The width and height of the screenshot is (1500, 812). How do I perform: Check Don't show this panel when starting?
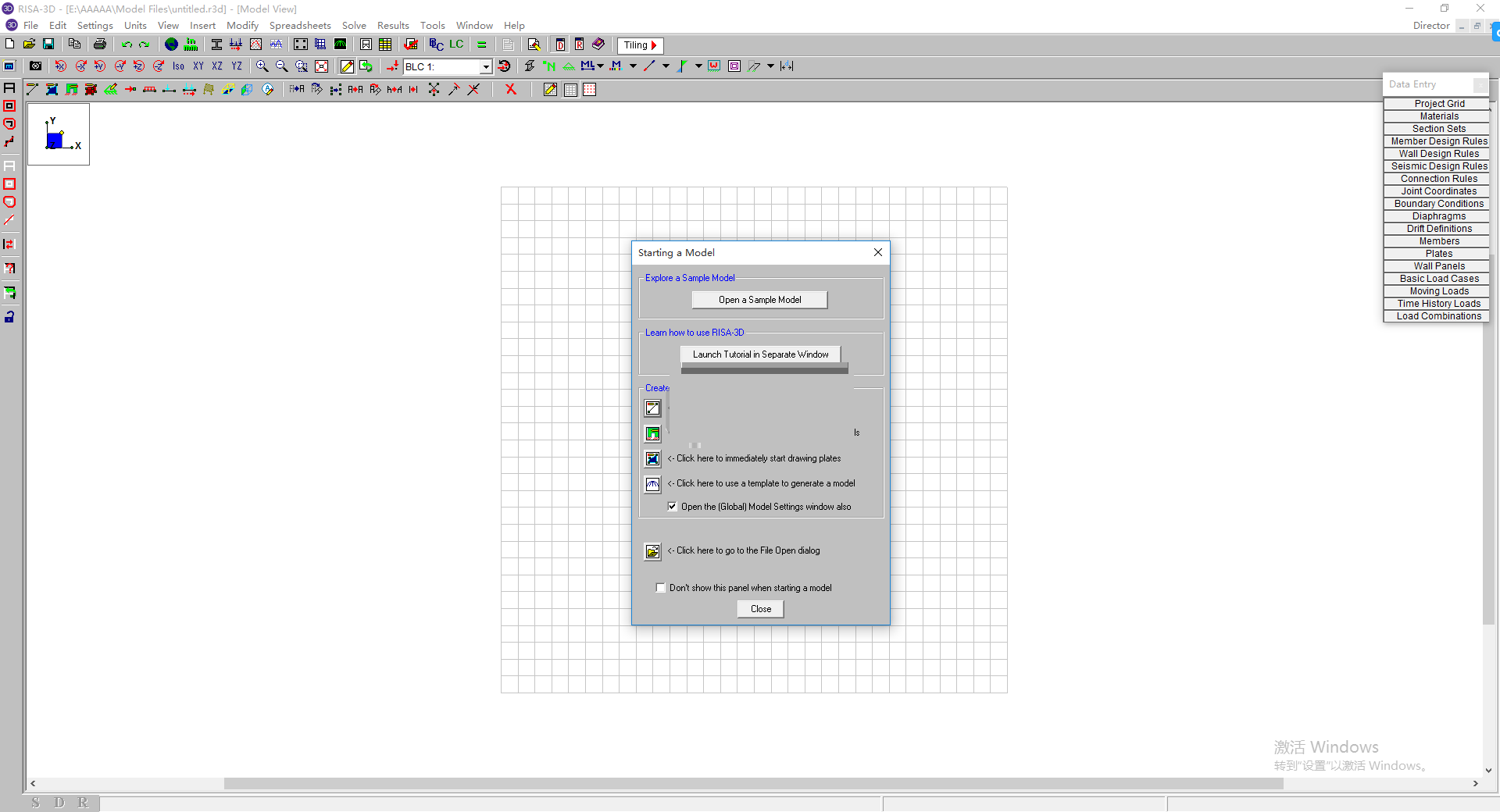pyautogui.click(x=661, y=588)
